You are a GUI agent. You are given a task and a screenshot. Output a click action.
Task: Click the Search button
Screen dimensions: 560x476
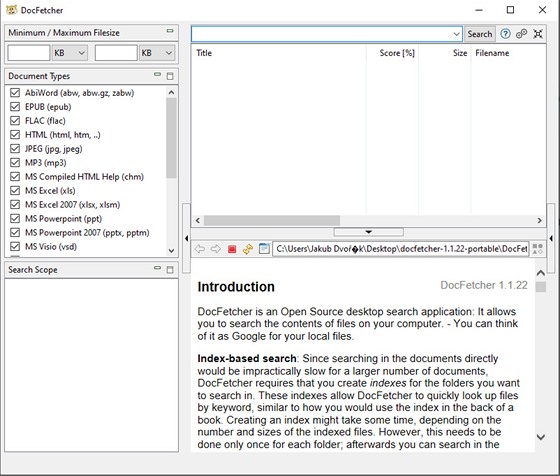point(480,34)
